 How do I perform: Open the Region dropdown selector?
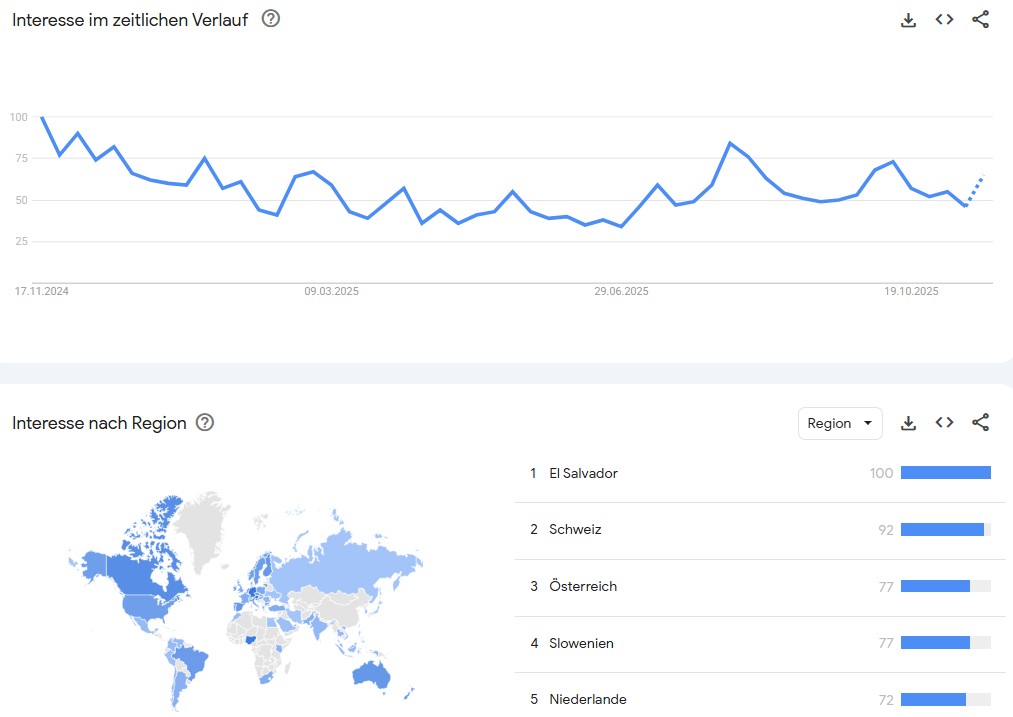840,423
